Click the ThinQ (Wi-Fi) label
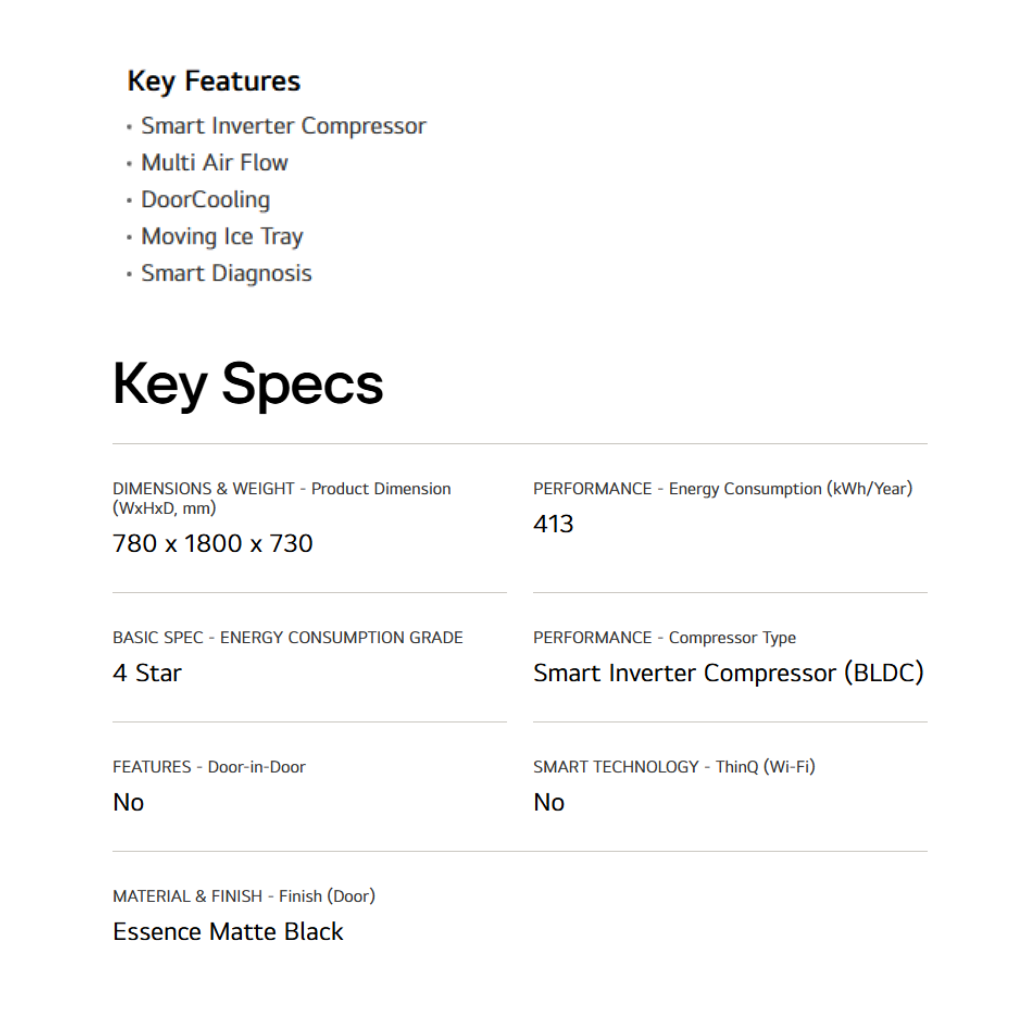The height and width of the screenshot is (1024, 1024). pyautogui.click(x=674, y=767)
